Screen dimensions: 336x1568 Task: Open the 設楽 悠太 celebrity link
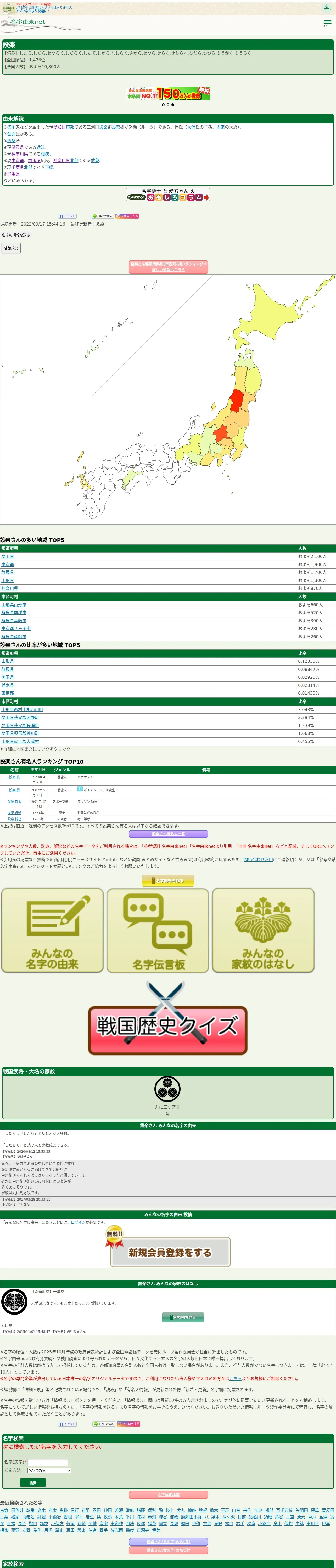14,802
